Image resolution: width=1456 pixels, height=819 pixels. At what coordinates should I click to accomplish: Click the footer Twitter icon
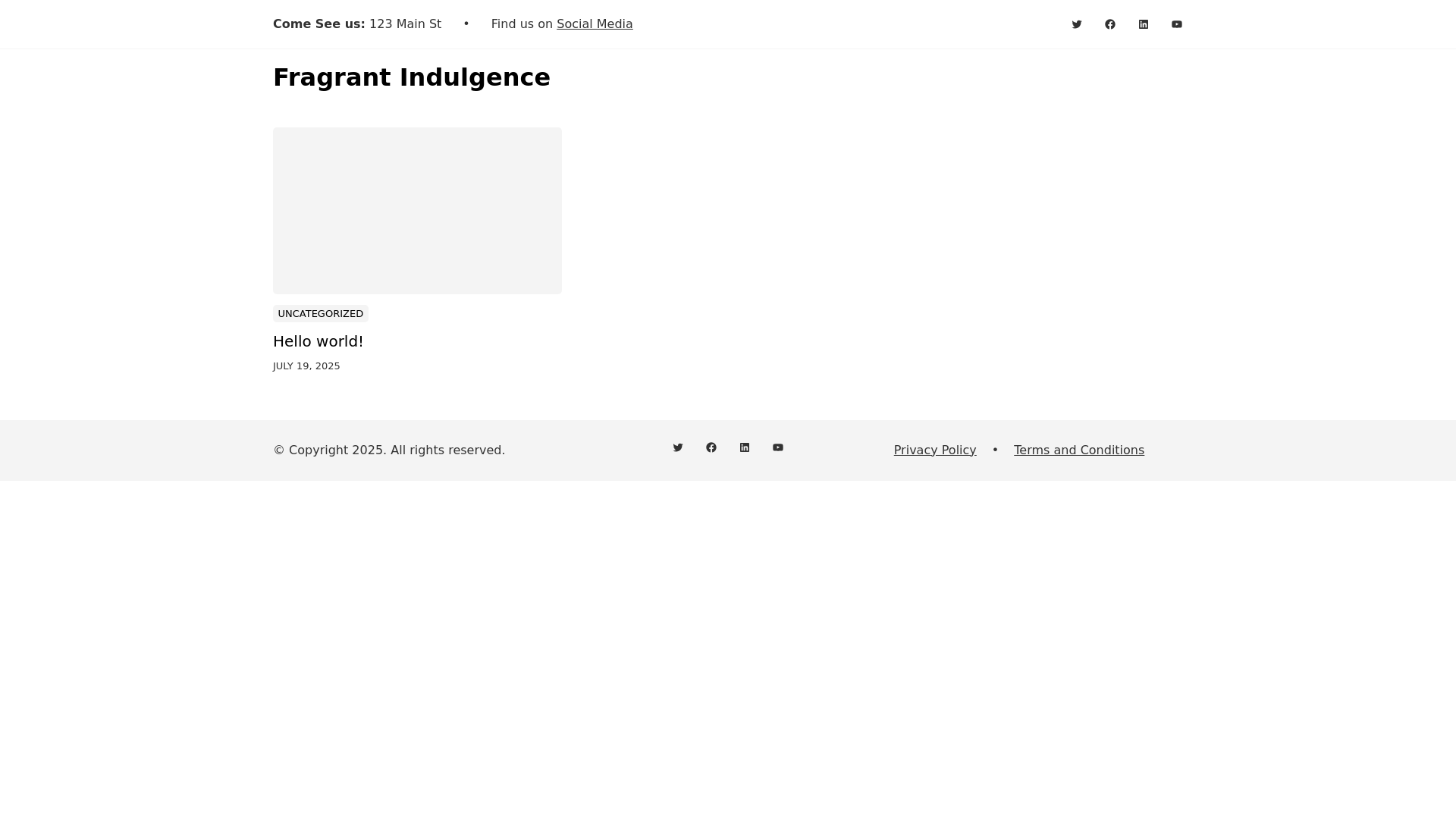pos(678,447)
